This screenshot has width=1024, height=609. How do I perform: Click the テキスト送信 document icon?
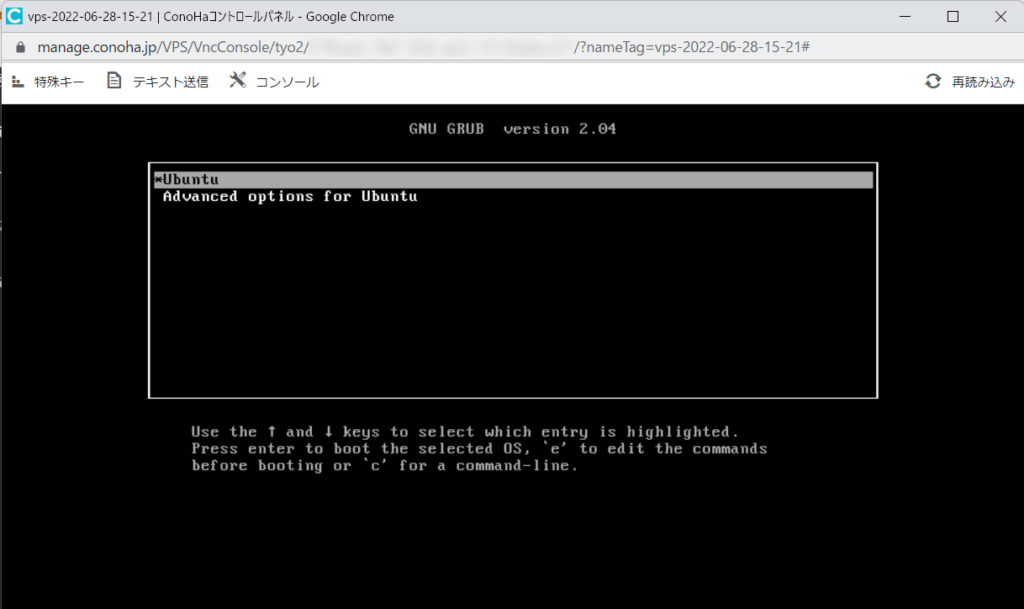[x=114, y=81]
